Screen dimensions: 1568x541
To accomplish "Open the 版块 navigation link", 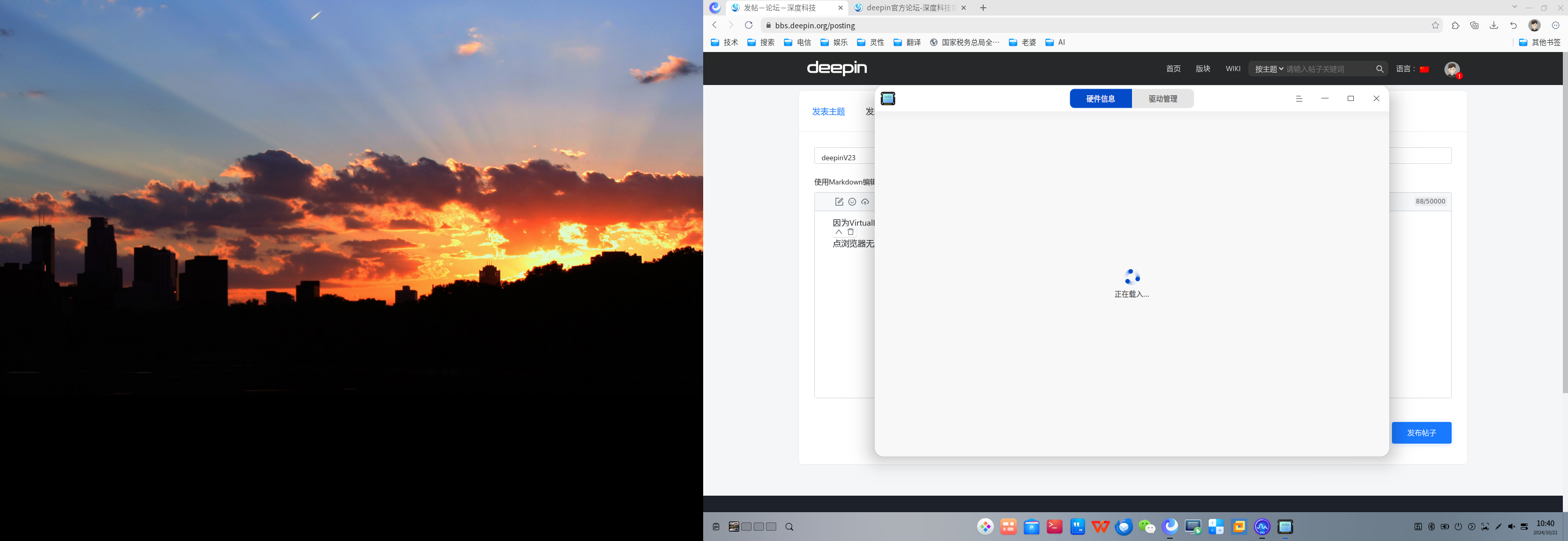I will (x=1203, y=69).
